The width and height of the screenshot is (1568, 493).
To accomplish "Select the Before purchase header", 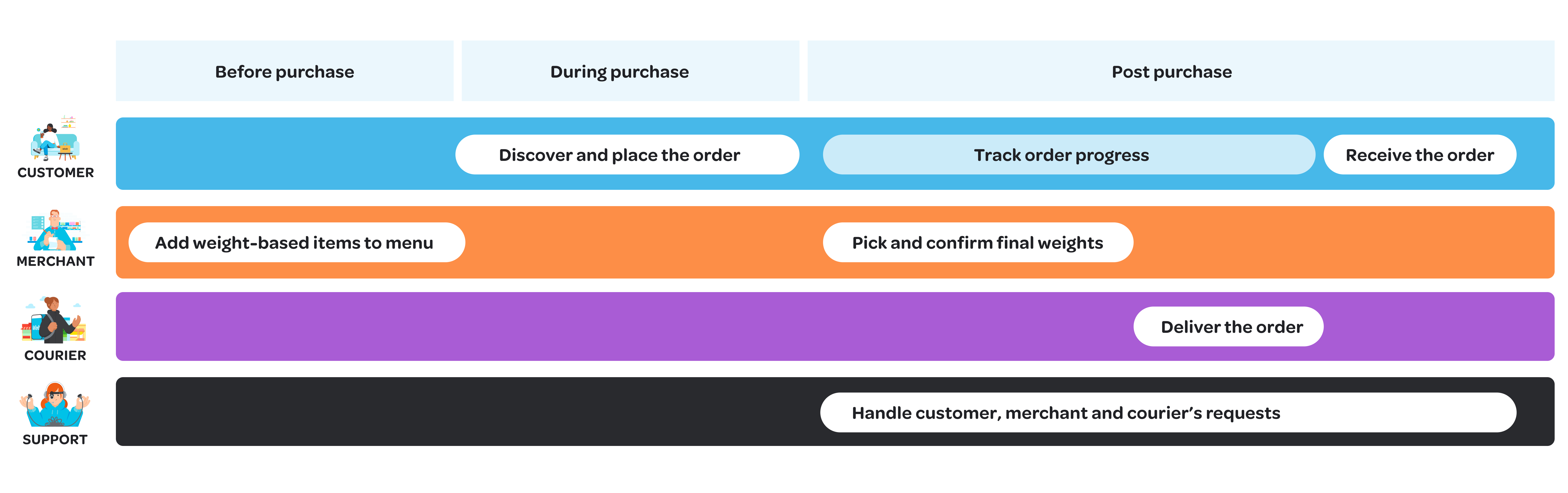I will 284,71.
